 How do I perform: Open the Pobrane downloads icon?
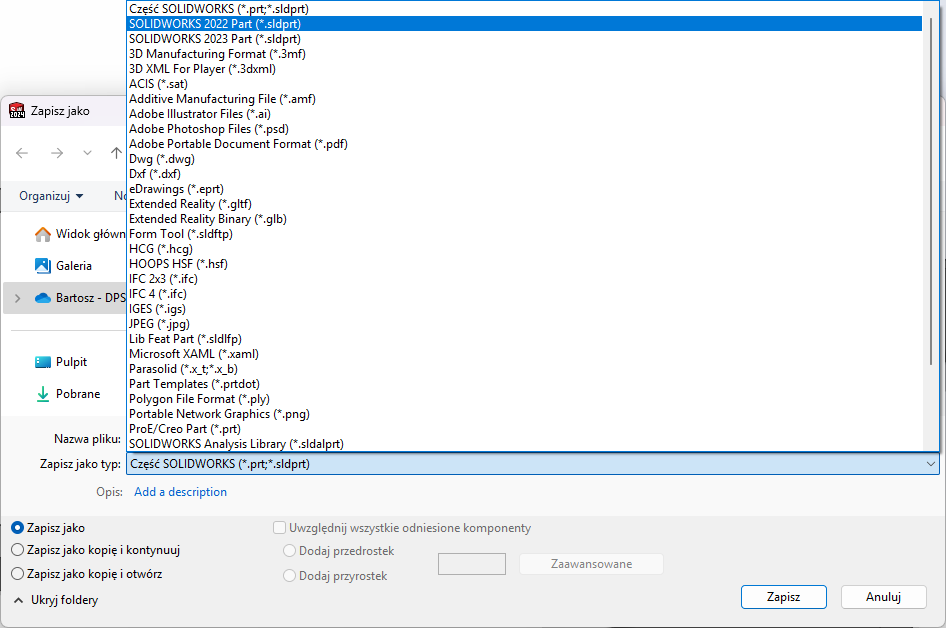(43, 394)
